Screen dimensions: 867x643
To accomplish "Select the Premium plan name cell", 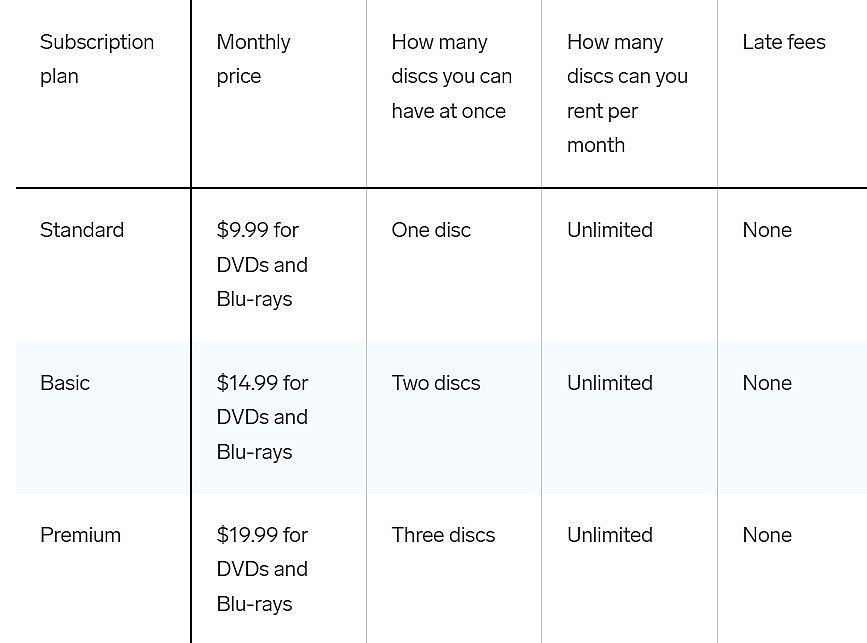I will pos(80,535).
